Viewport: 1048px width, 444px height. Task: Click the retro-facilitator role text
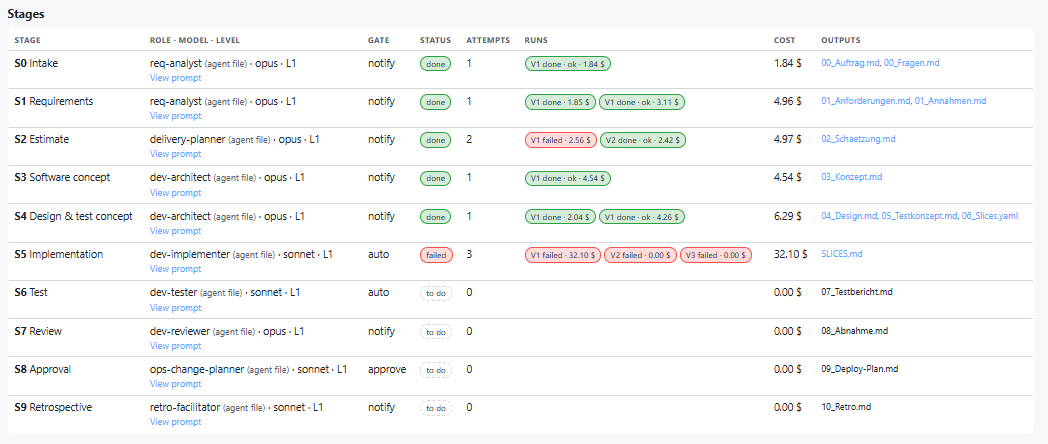(x=184, y=407)
